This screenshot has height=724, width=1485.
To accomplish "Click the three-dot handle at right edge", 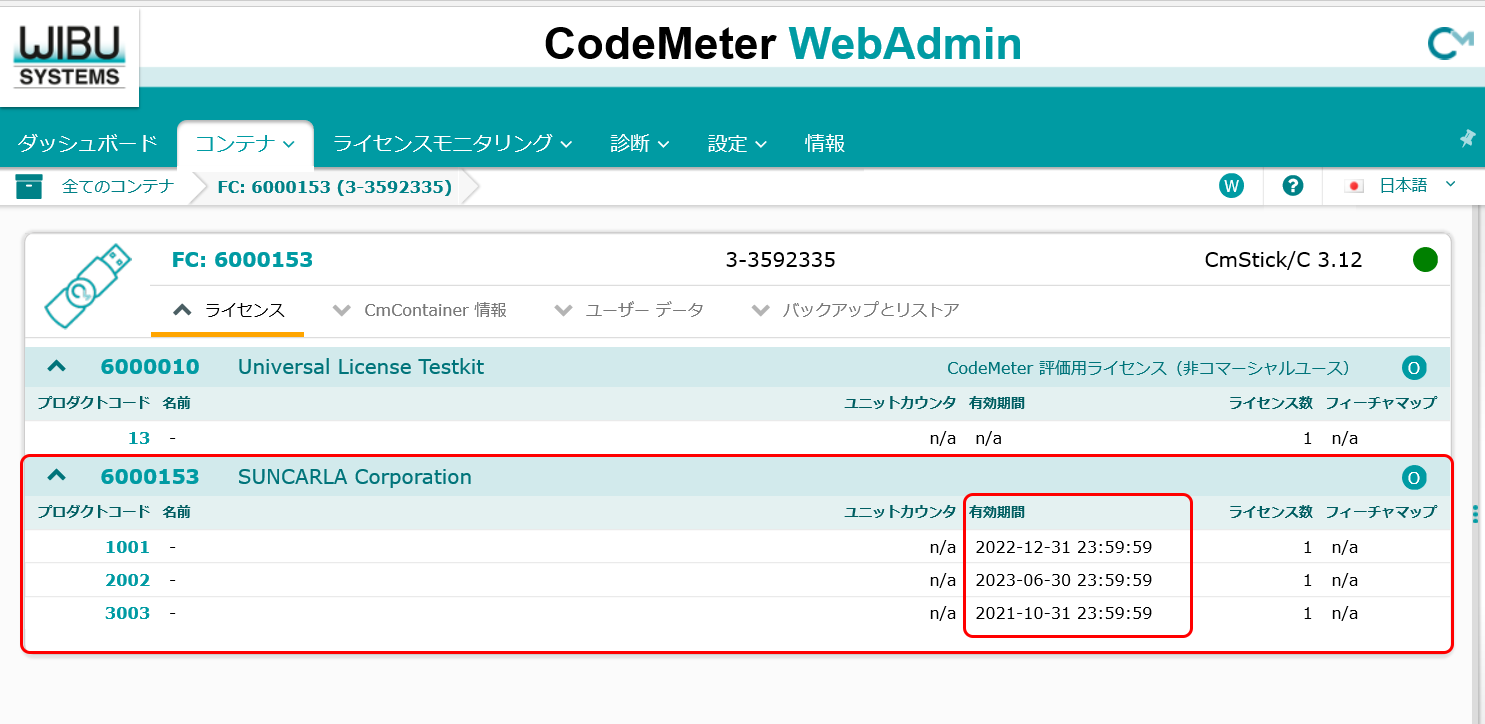I will [x=1476, y=514].
